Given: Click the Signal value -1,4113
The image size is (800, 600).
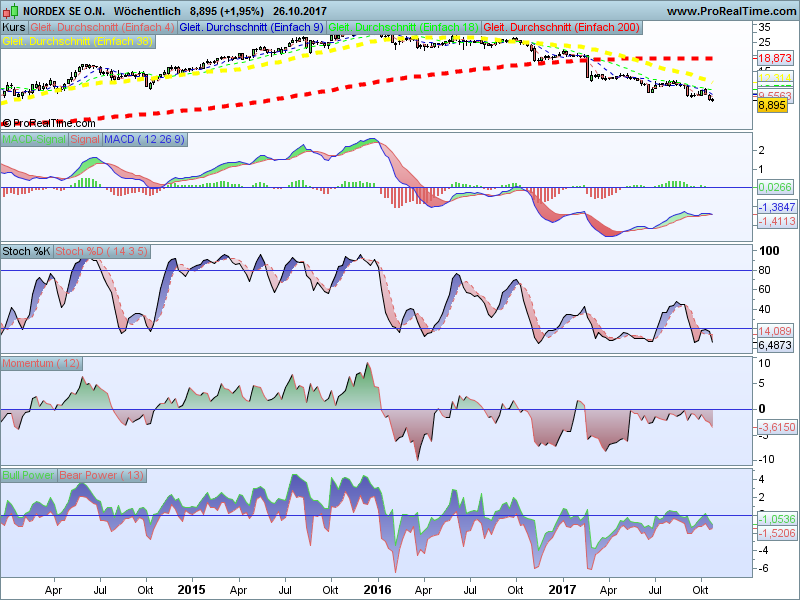Looking at the screenshot, I should [x=776, y=221].
